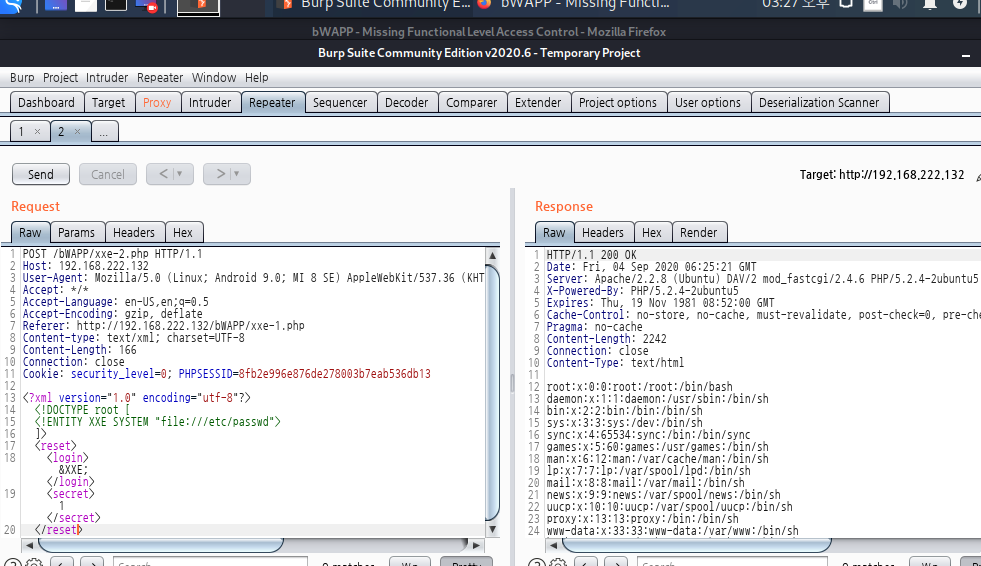Click the &XXE; entity reference in login
The image size is (981, 566).
73,470
